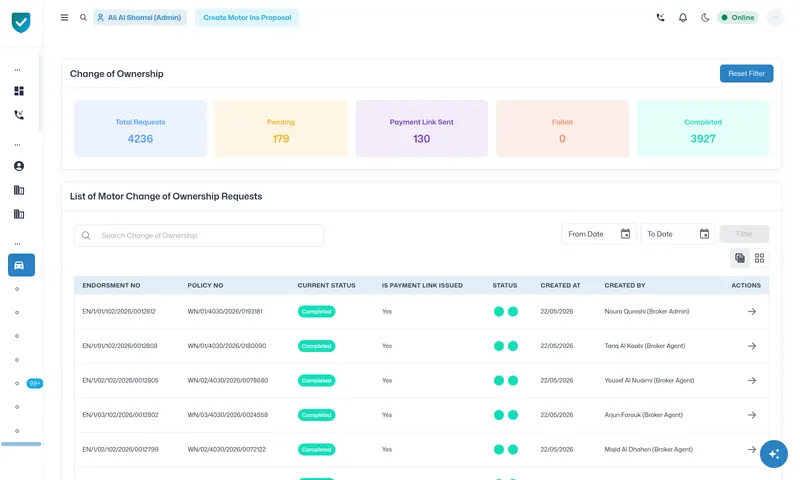Click endorsement EN/1/02/102/2026/0012805
The image size is (800, 480).
[120, 381]
